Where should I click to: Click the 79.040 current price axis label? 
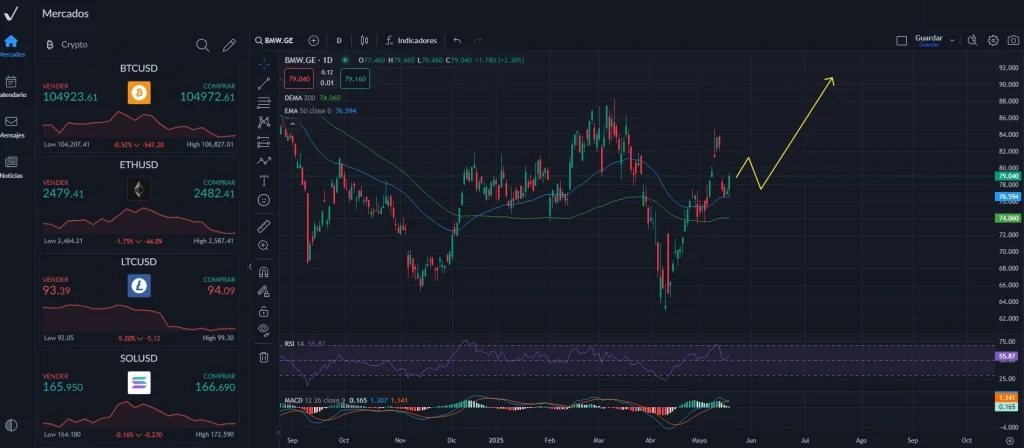click(1007, 176)
